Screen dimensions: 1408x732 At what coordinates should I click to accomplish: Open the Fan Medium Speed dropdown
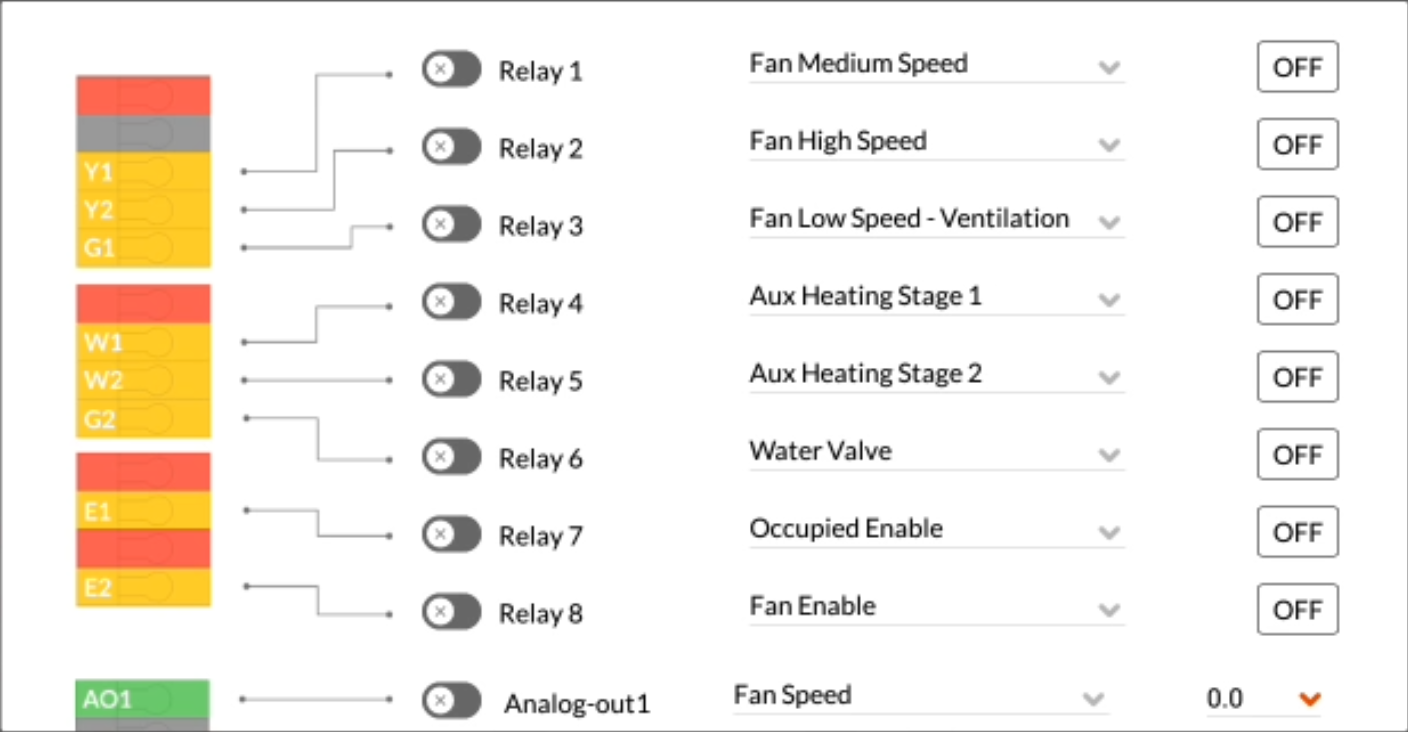coord(936,65)
